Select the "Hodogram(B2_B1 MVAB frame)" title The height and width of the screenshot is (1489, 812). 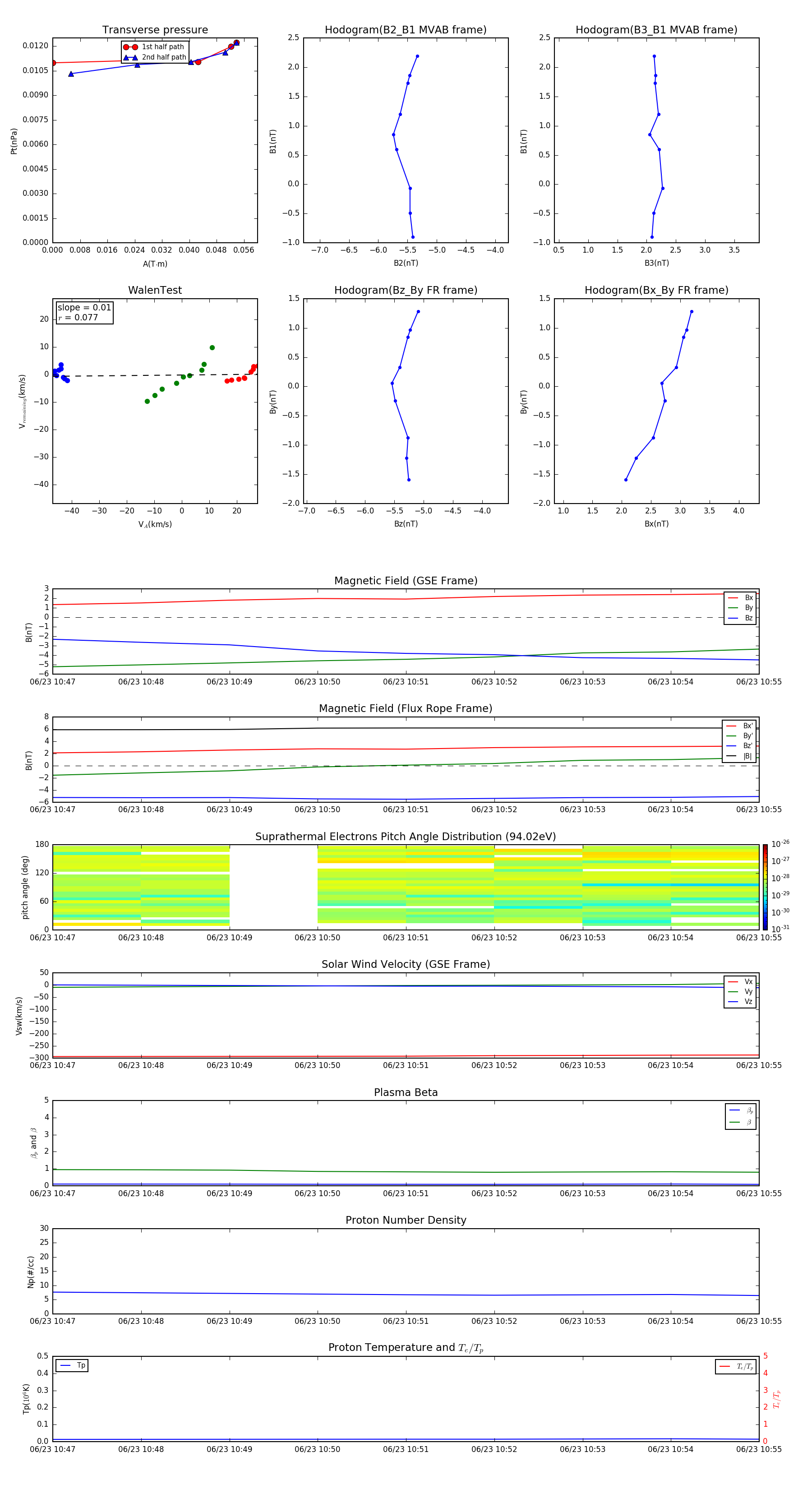tap(406, 30)
